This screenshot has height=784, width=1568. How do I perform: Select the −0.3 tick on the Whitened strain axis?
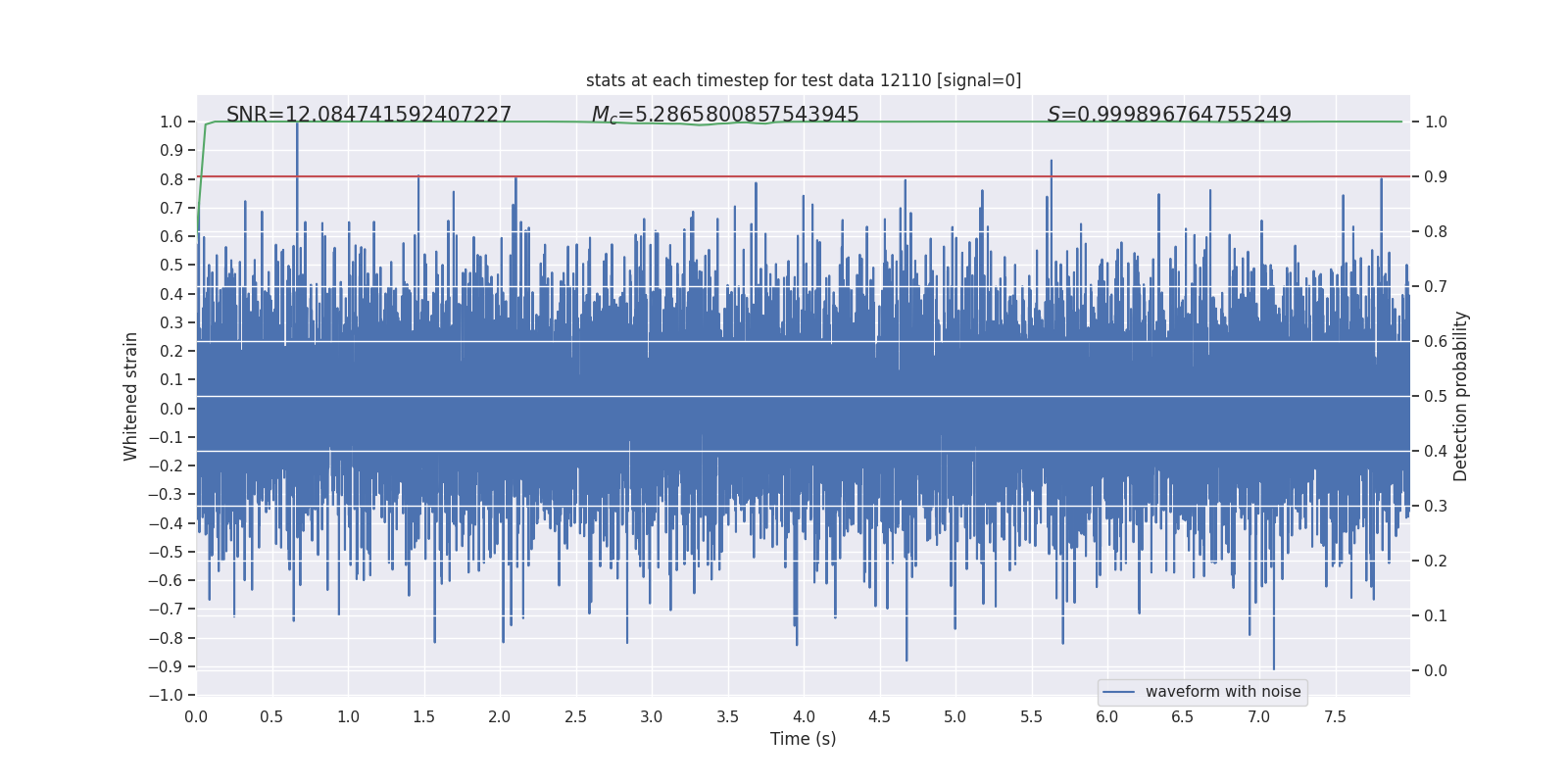166,494
